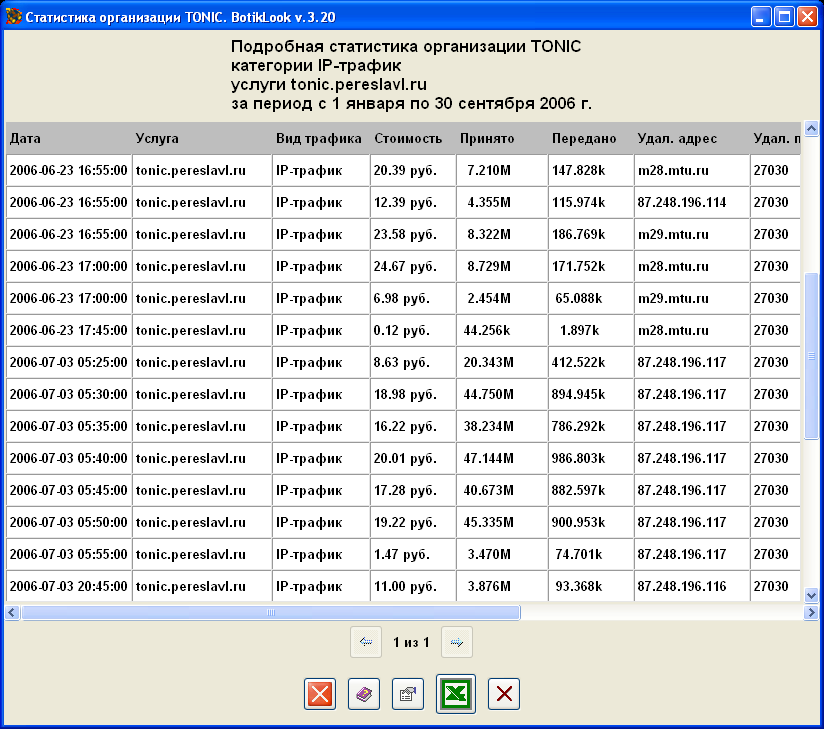
Task: Click the horizontal scrollbar right arrow
Action: (811, 612)
